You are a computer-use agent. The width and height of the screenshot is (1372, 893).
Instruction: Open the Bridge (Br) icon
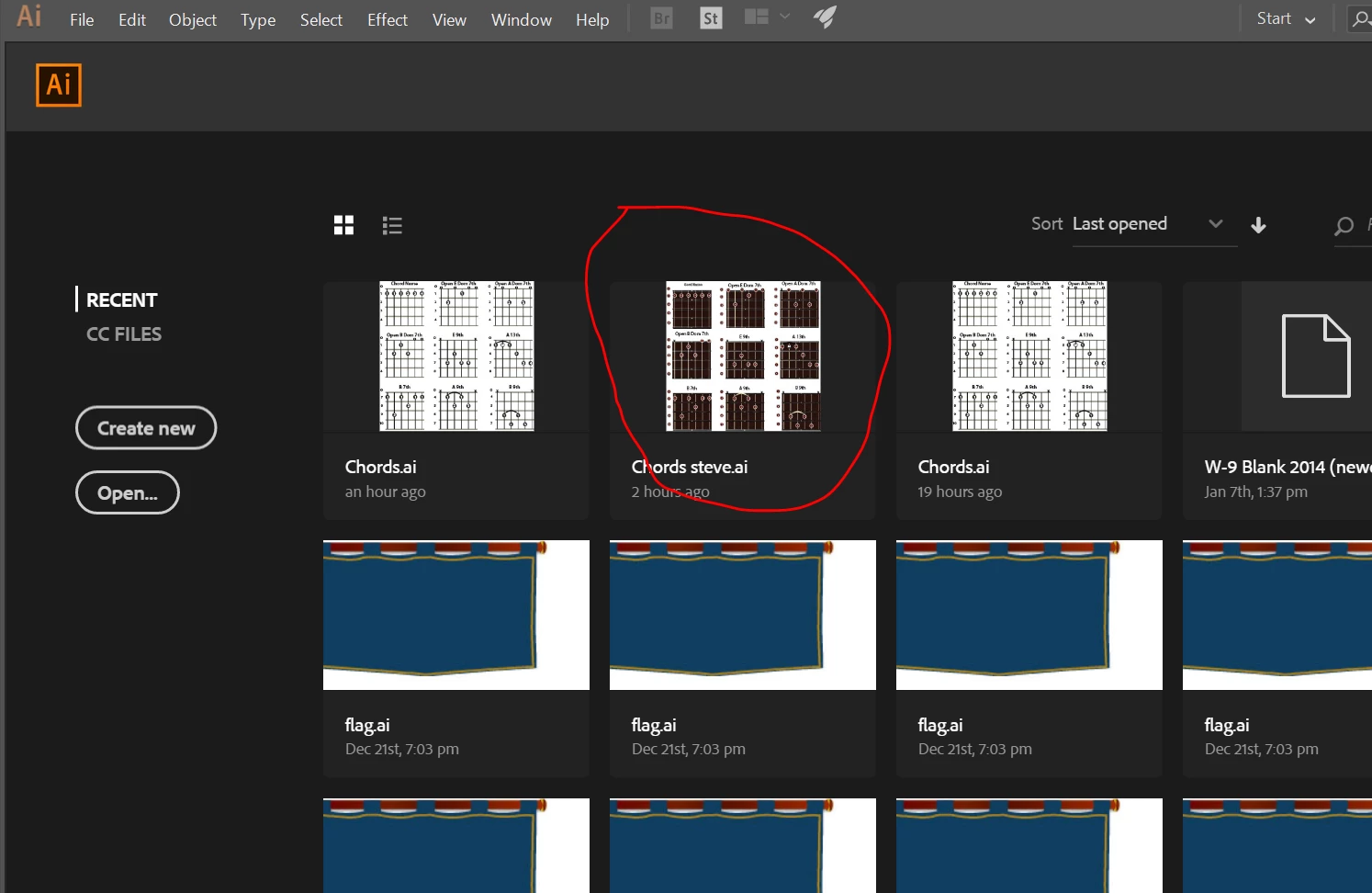tap(661, 18)
